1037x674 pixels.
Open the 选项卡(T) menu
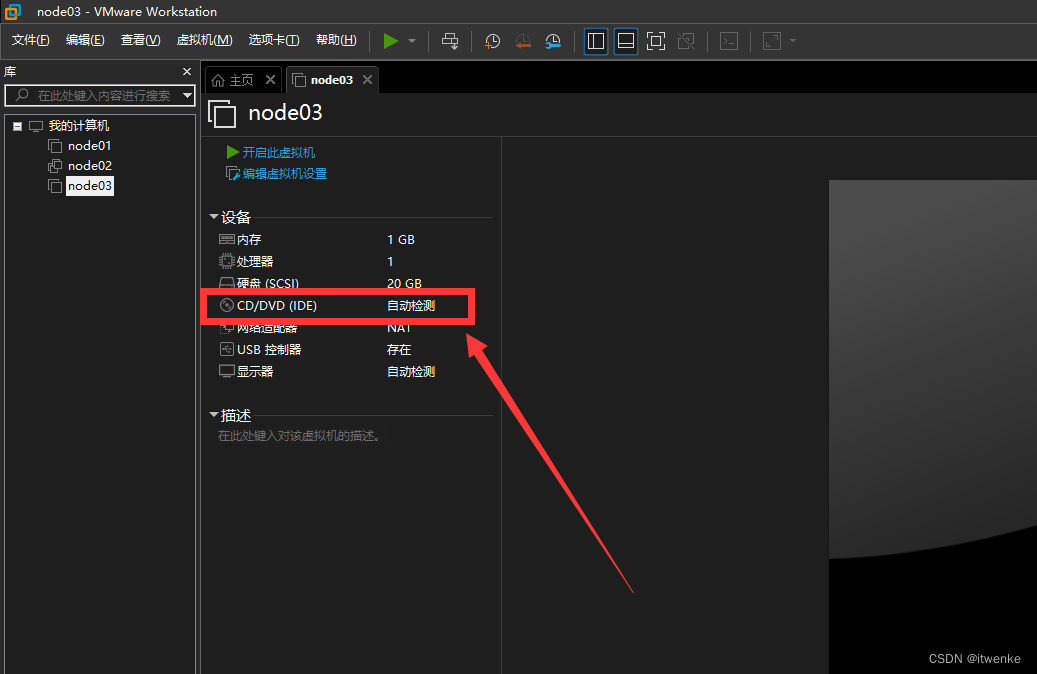click(x=274, y=40)
